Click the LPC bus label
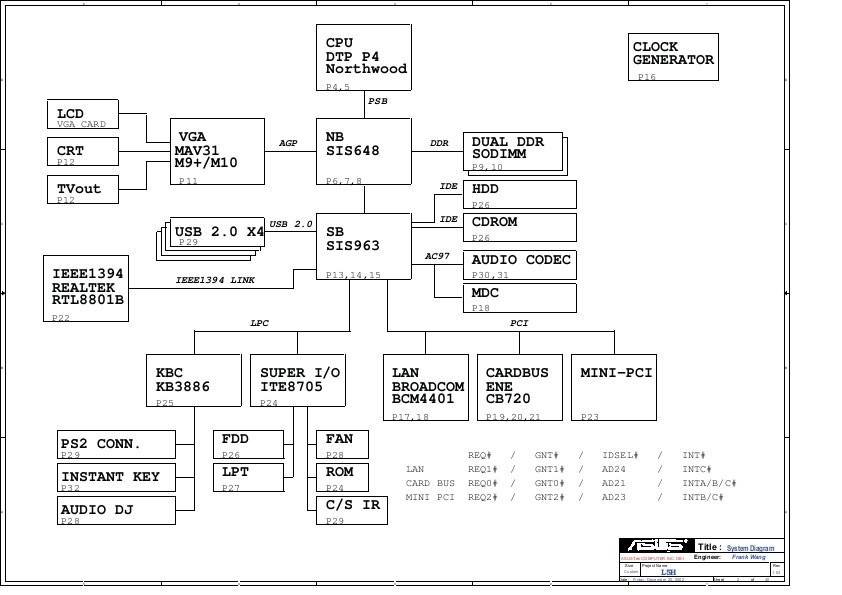This screenshot has width=842, height=595. click(259, 323)
